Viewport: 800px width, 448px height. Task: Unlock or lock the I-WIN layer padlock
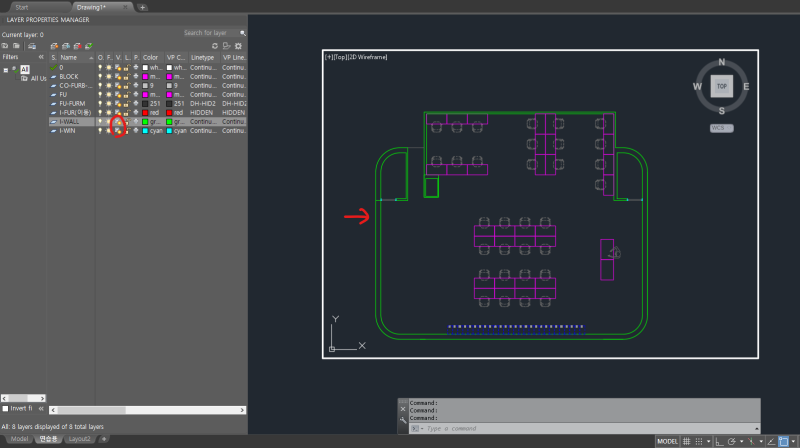point(126,130)
